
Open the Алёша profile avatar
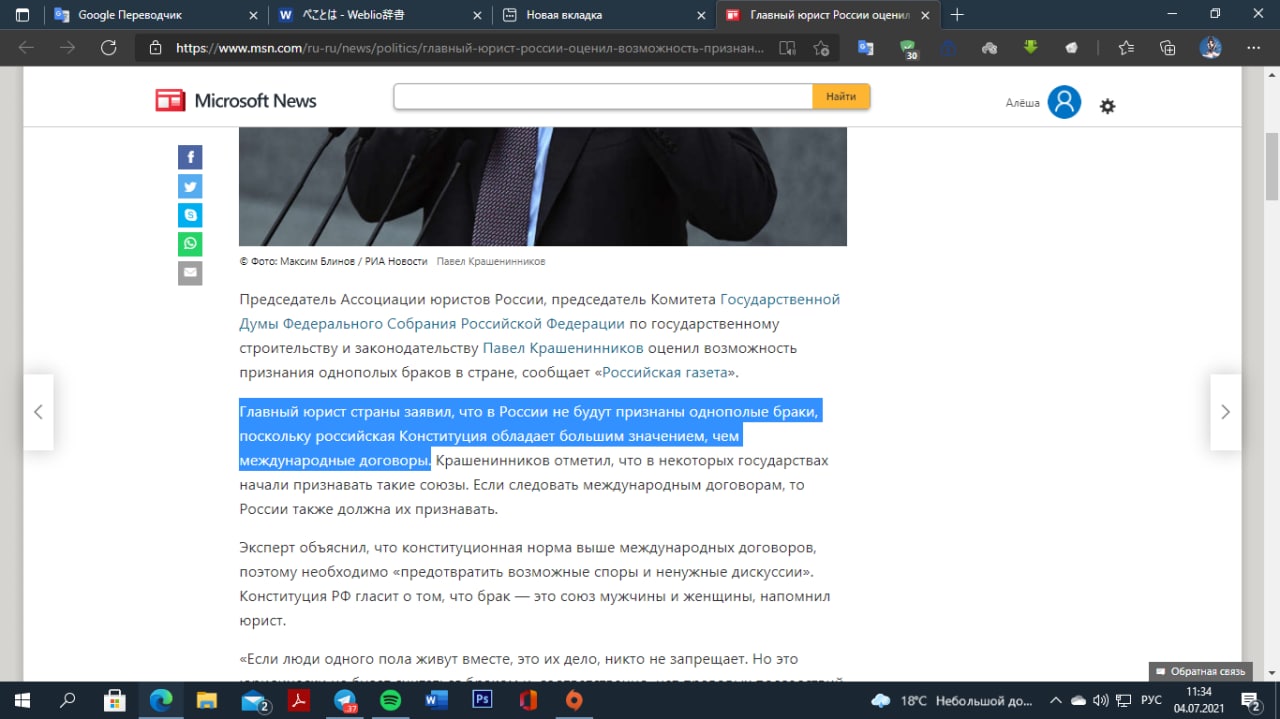point(1064,102)
